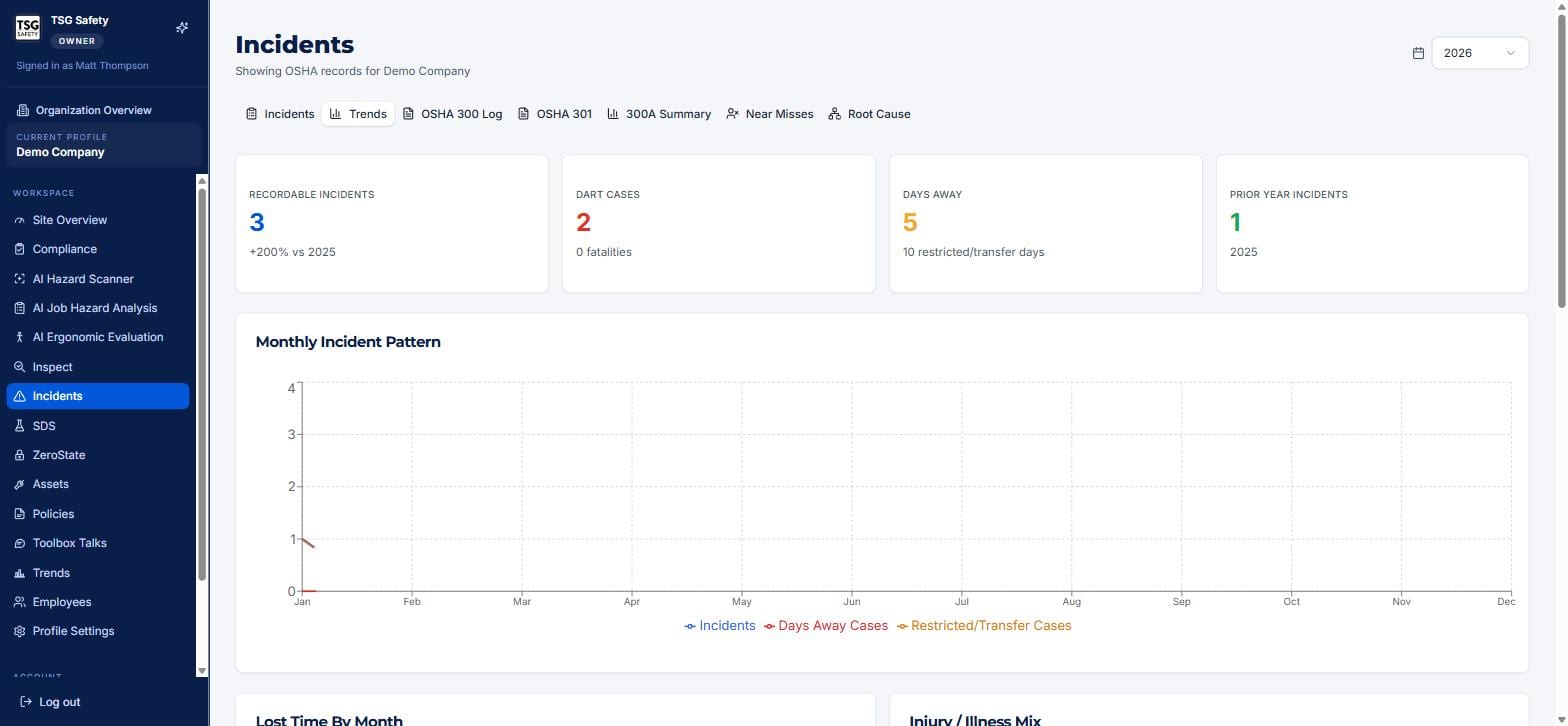Click the '+200% vs 2025' text
Screen dimensions: 1568x726
click(x=292, y=252)
